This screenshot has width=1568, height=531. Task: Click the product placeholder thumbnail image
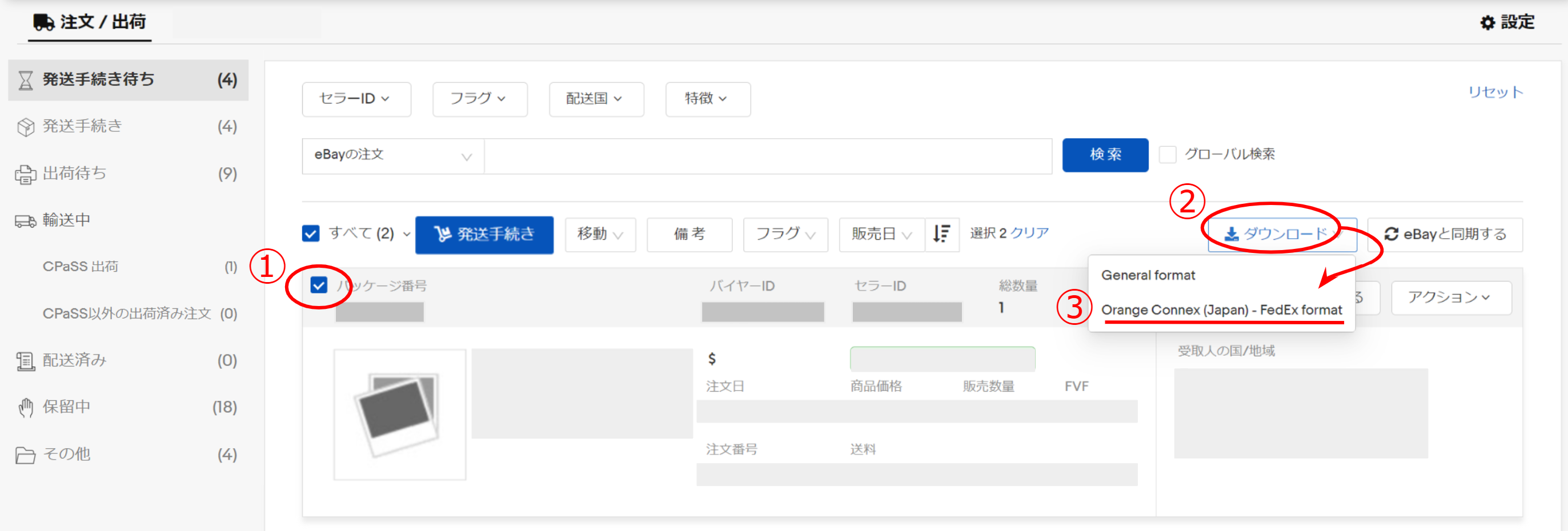399,414
